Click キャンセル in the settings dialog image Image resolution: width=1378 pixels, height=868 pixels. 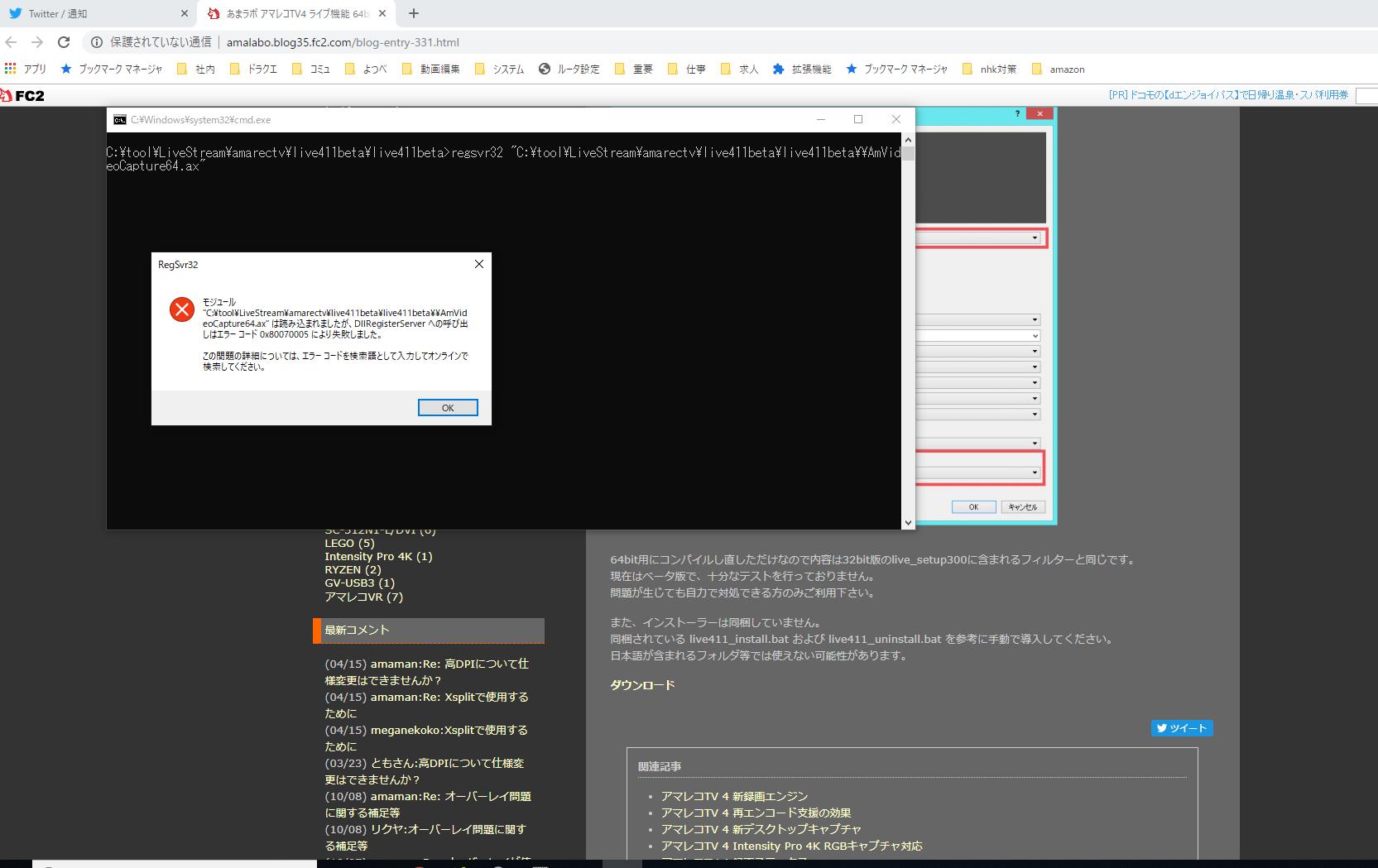point(1024,507)
